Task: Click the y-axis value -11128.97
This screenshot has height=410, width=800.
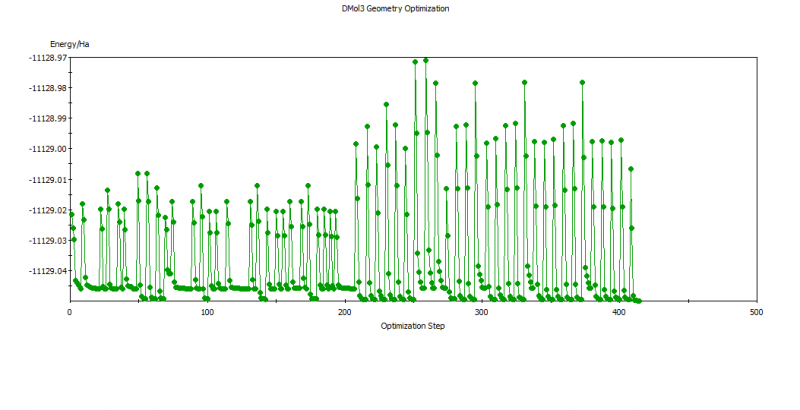Action: click(x=48, y=58)
